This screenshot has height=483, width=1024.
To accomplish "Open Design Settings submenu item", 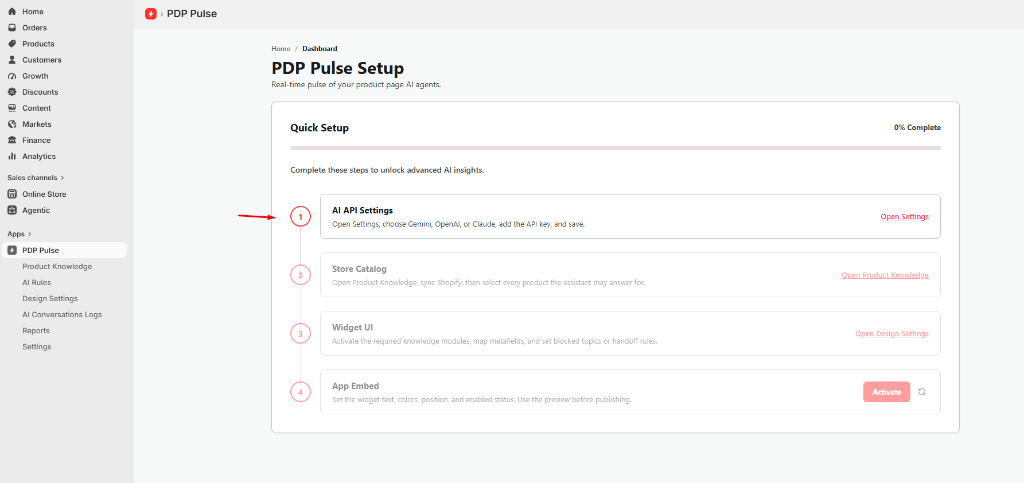I will 50,298.
